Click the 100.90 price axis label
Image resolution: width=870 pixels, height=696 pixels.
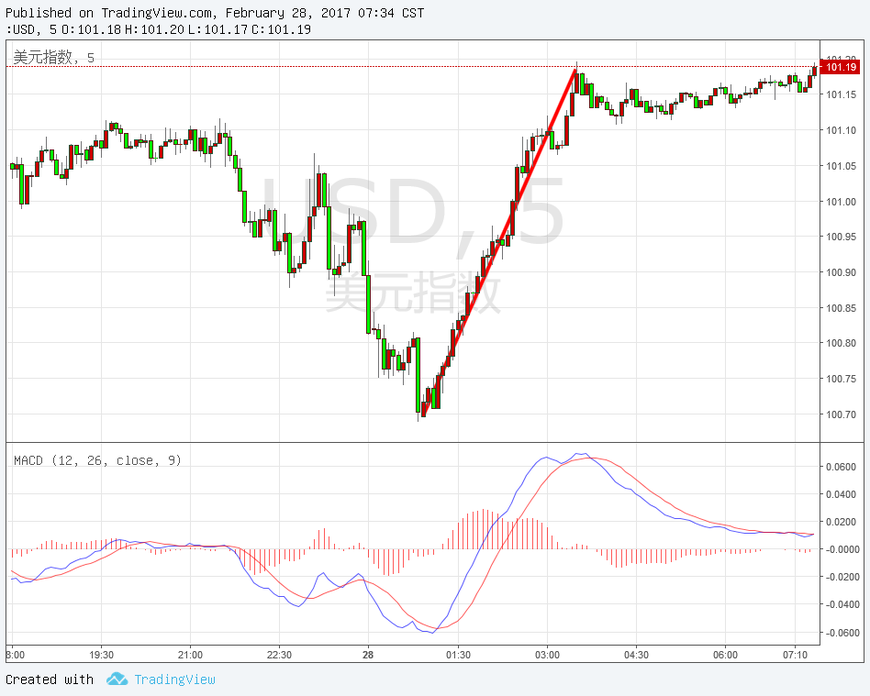pos(841,273)
